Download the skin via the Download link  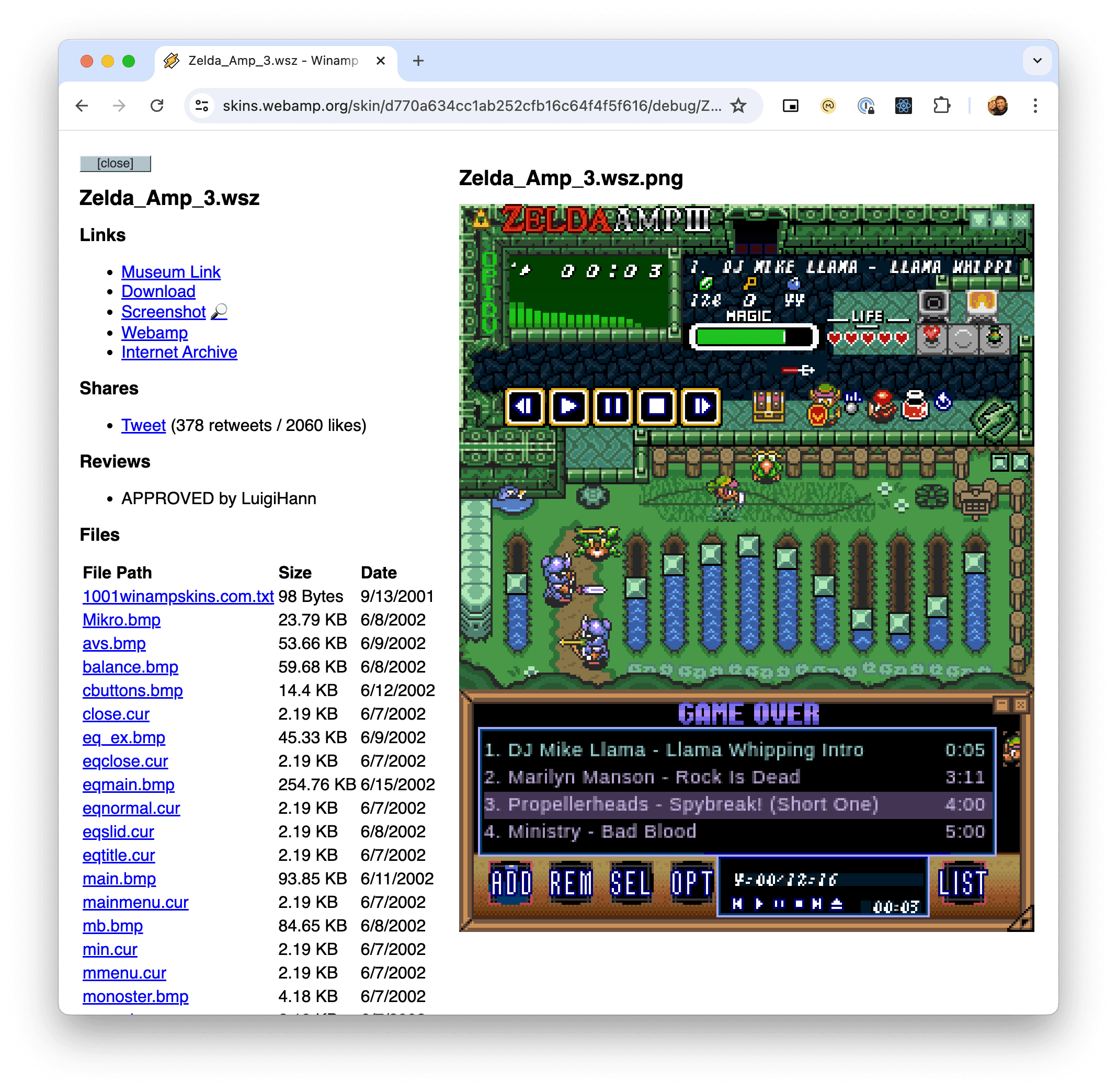[158, 291]
